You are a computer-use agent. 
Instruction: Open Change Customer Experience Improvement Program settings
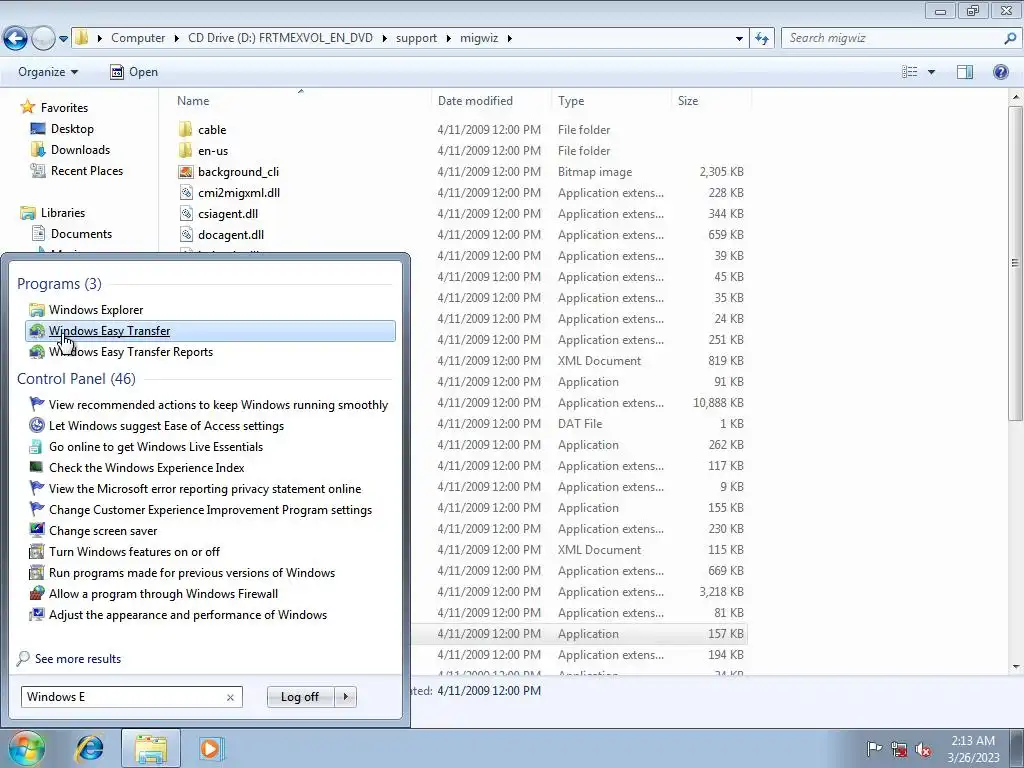pyautogui.click(x=210, y=510)
